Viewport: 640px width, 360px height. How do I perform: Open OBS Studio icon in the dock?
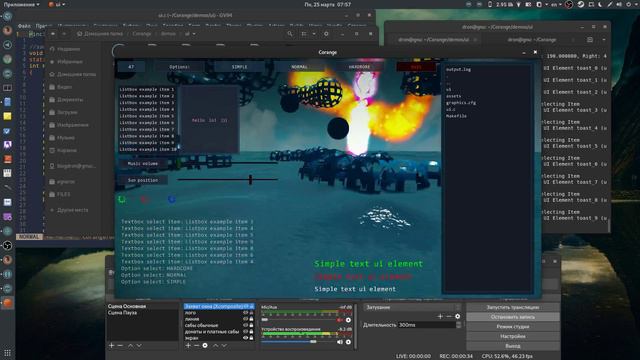(x=7, y=245)
